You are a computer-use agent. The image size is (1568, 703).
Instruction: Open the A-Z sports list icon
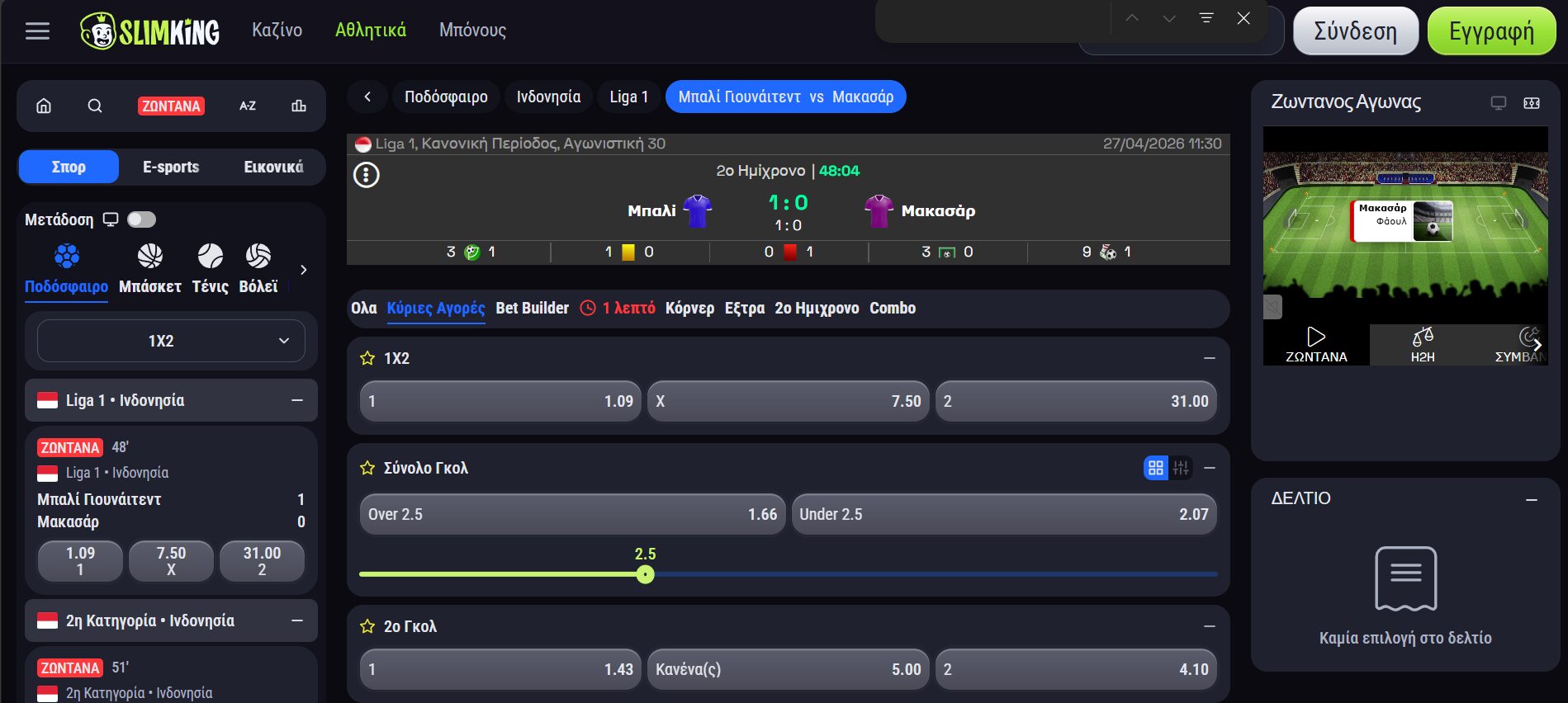(x=248, y=106)
